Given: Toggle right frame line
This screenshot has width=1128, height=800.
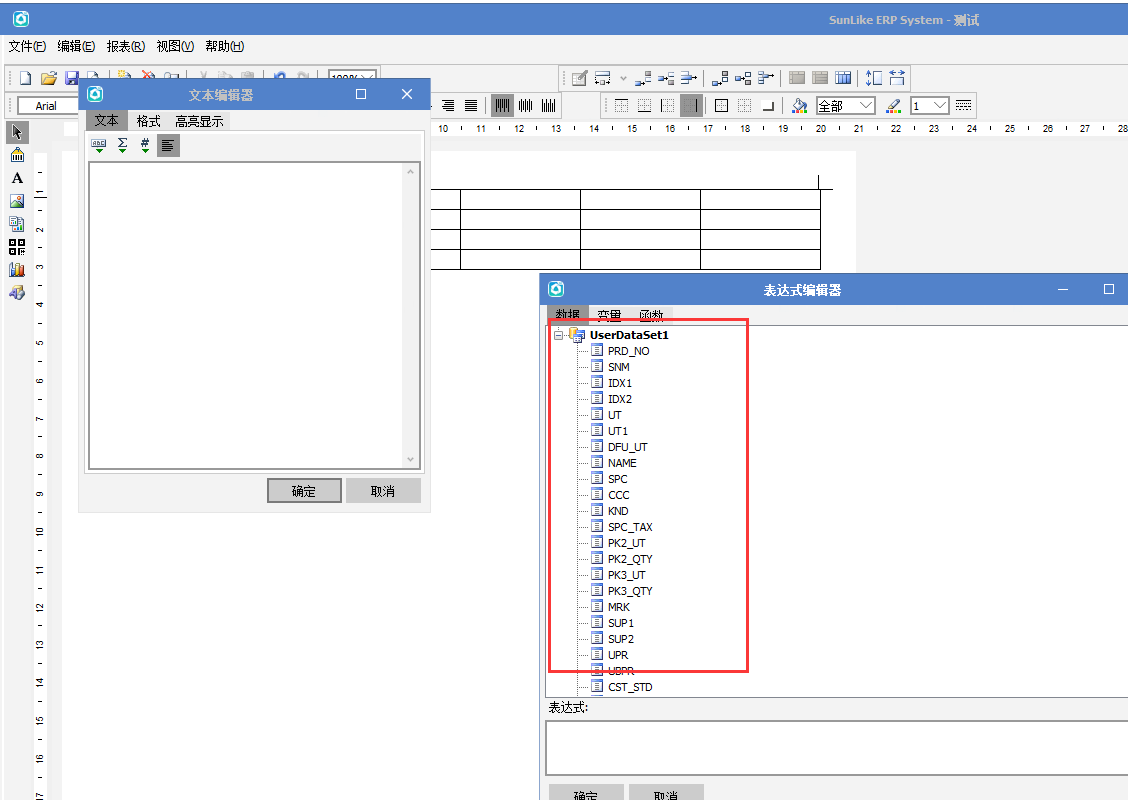Looking at the screenshot, I should pos(691,106).
